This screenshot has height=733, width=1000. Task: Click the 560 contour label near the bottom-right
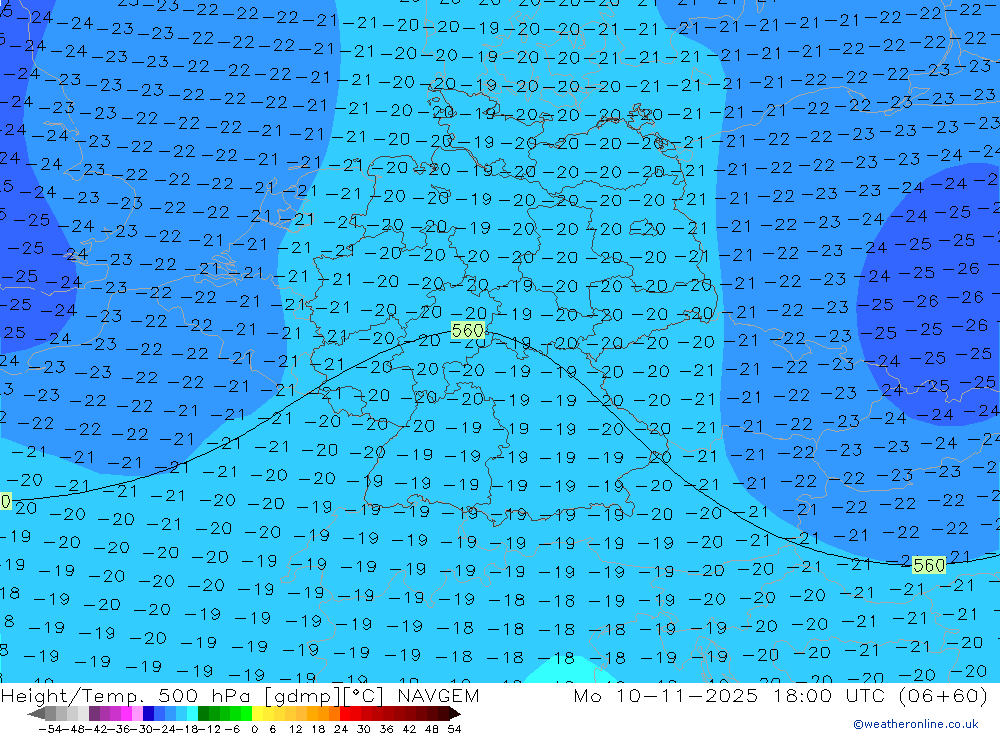point(929,565)
